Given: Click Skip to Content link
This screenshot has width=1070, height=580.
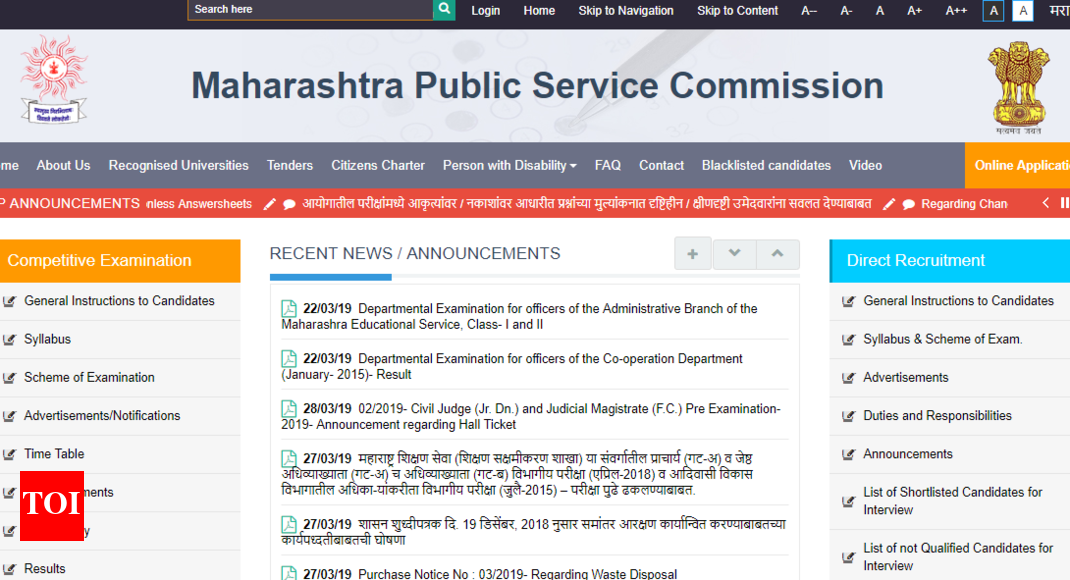Looking at the screenshot, I should pyautogui.click(x=738, y=11).
